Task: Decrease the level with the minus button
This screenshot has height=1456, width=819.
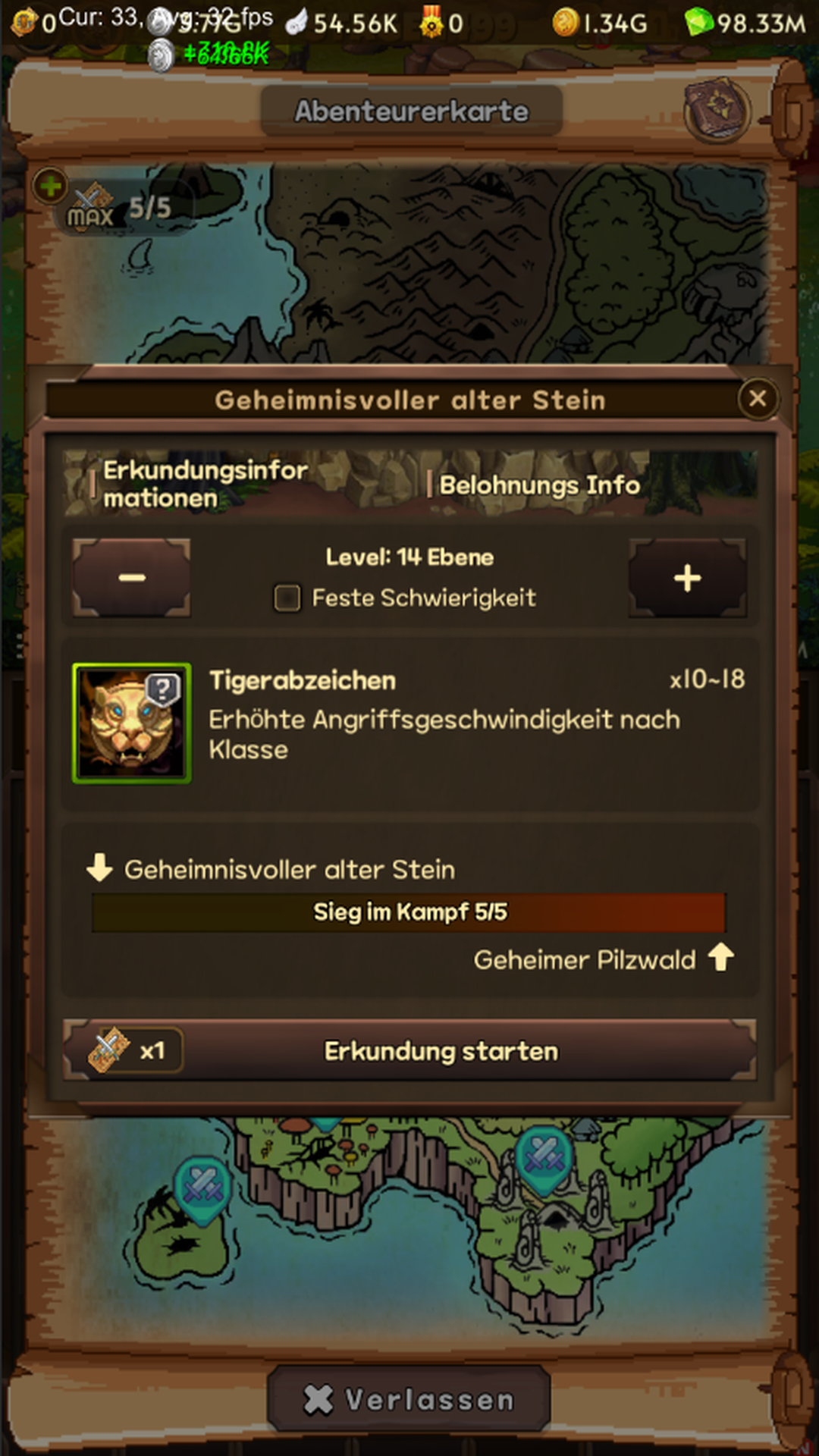Action: [x=131, y=578]
